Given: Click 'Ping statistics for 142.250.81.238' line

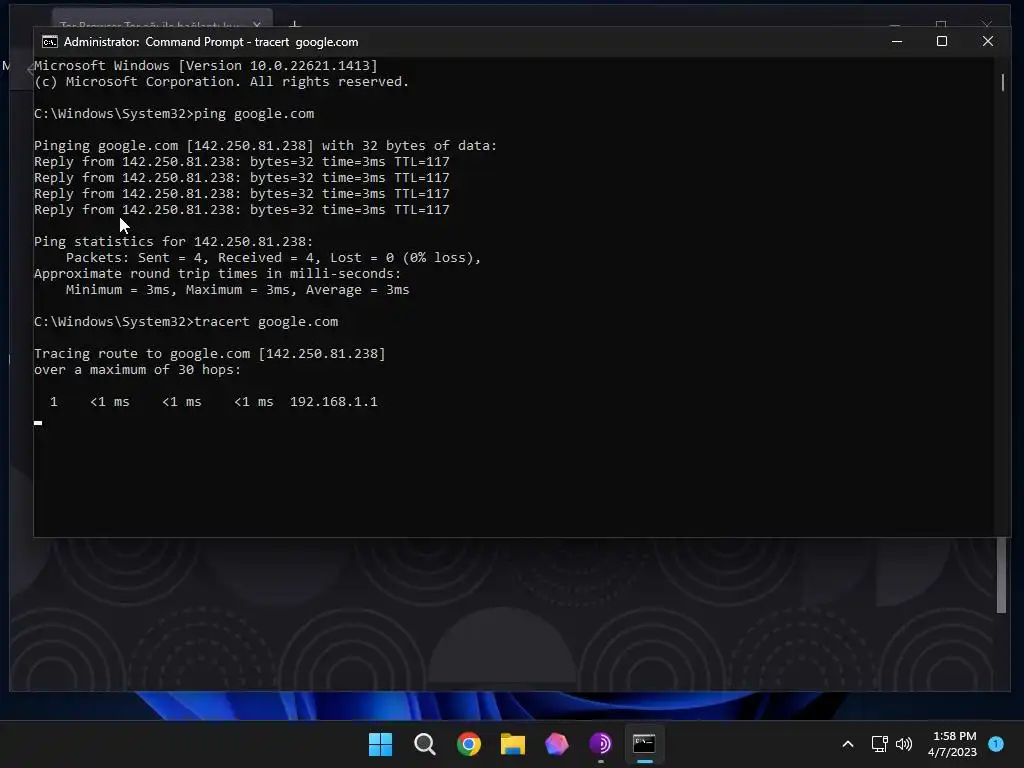Looking at the screenshot, I should click(x=174, y=242).
